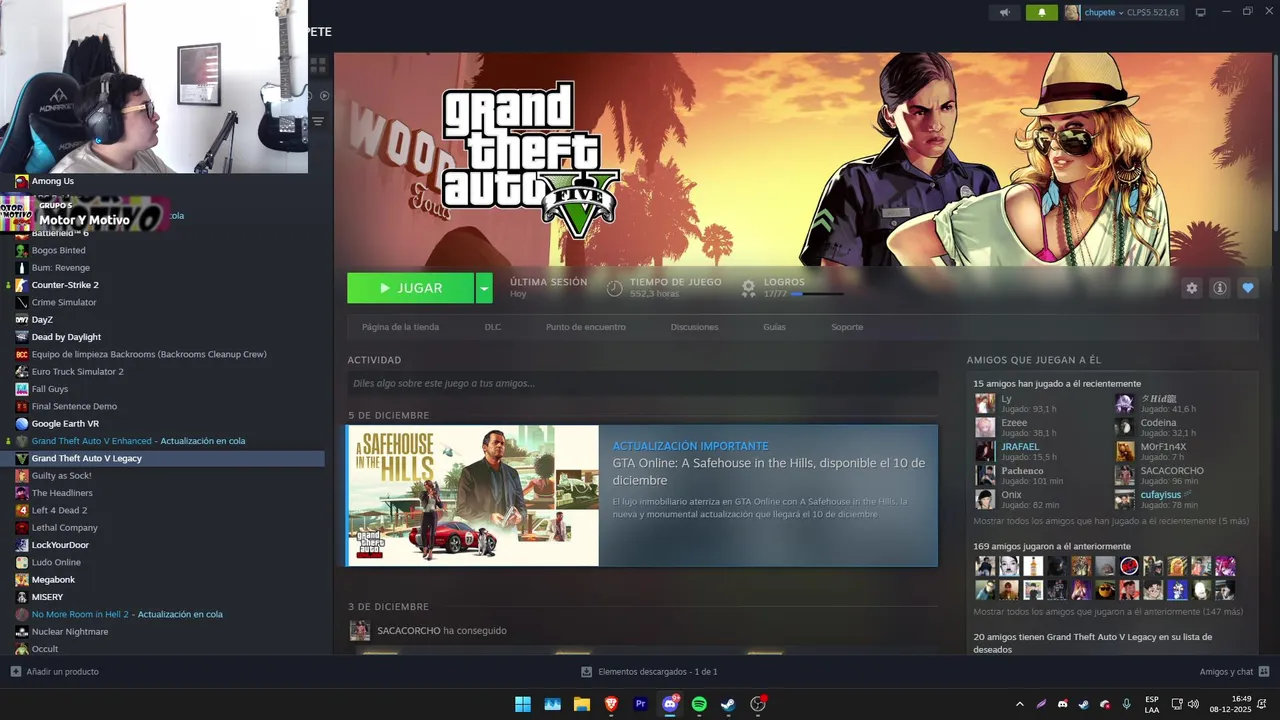Open the Soporte tab
The width and height of the screenshot is (1280, 720).
[847, 327]
